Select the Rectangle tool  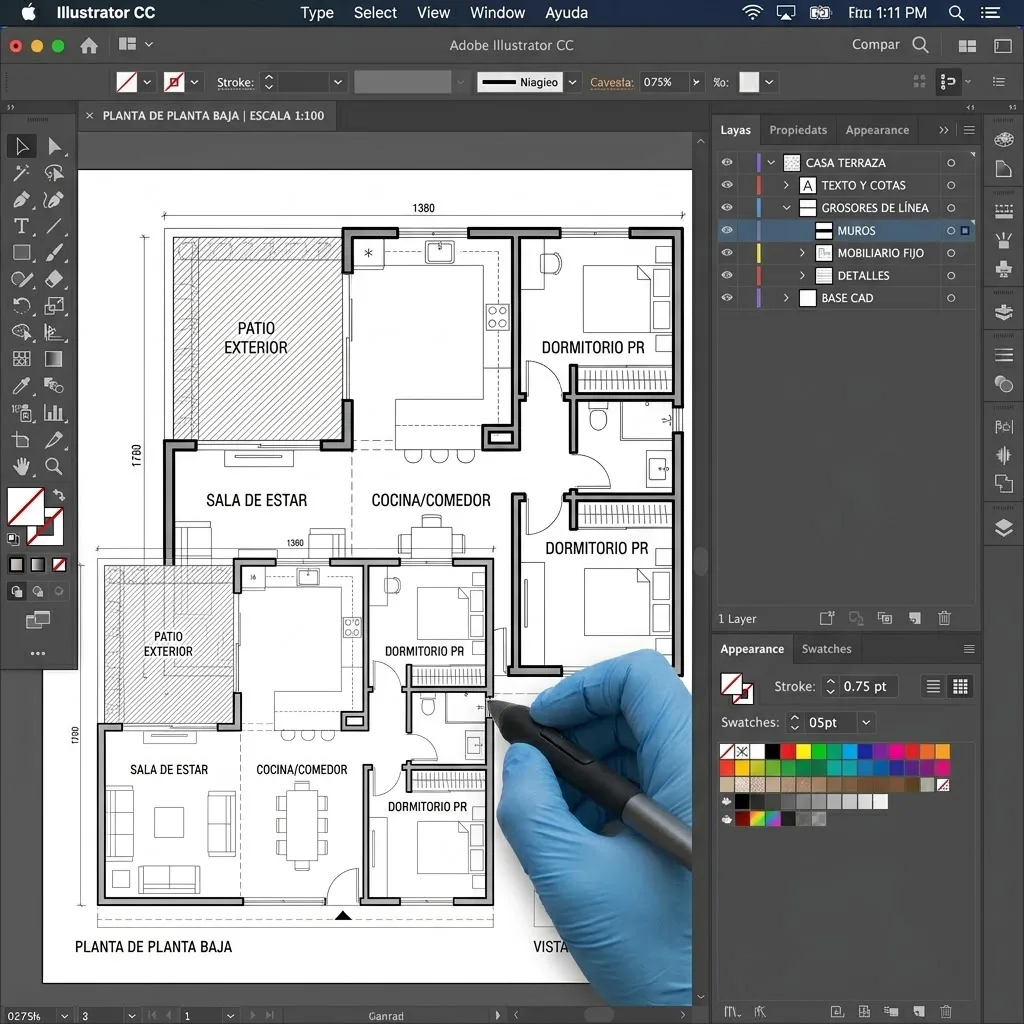(22, 253)
